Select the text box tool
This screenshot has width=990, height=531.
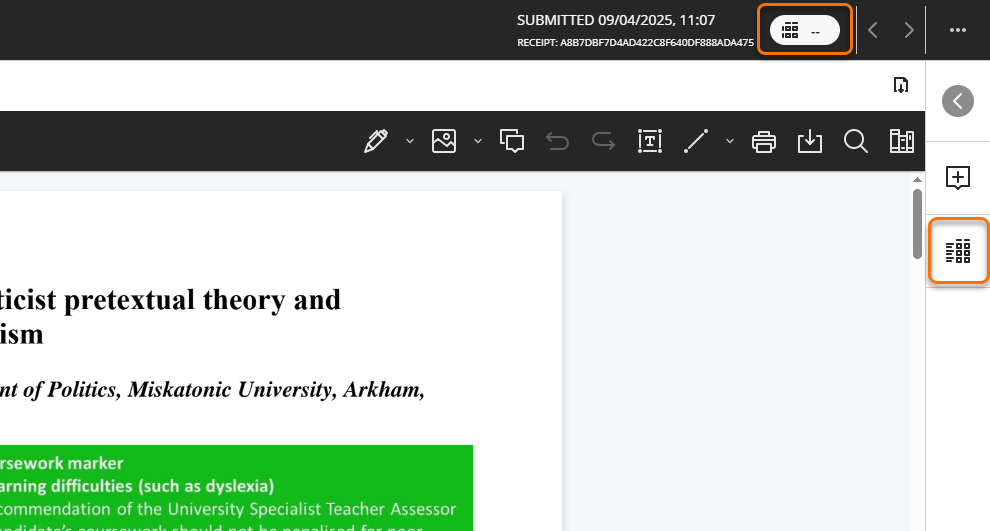[x=650, y=142]
